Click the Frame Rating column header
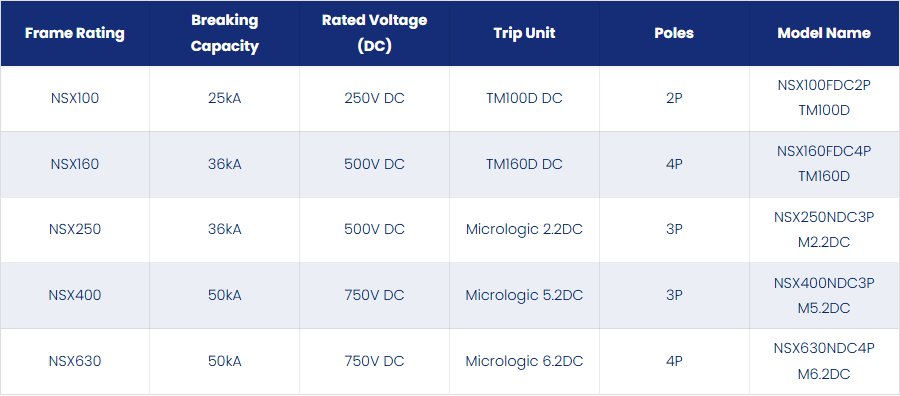This screenshot has height=396, width=900. [x=75, y=33]
